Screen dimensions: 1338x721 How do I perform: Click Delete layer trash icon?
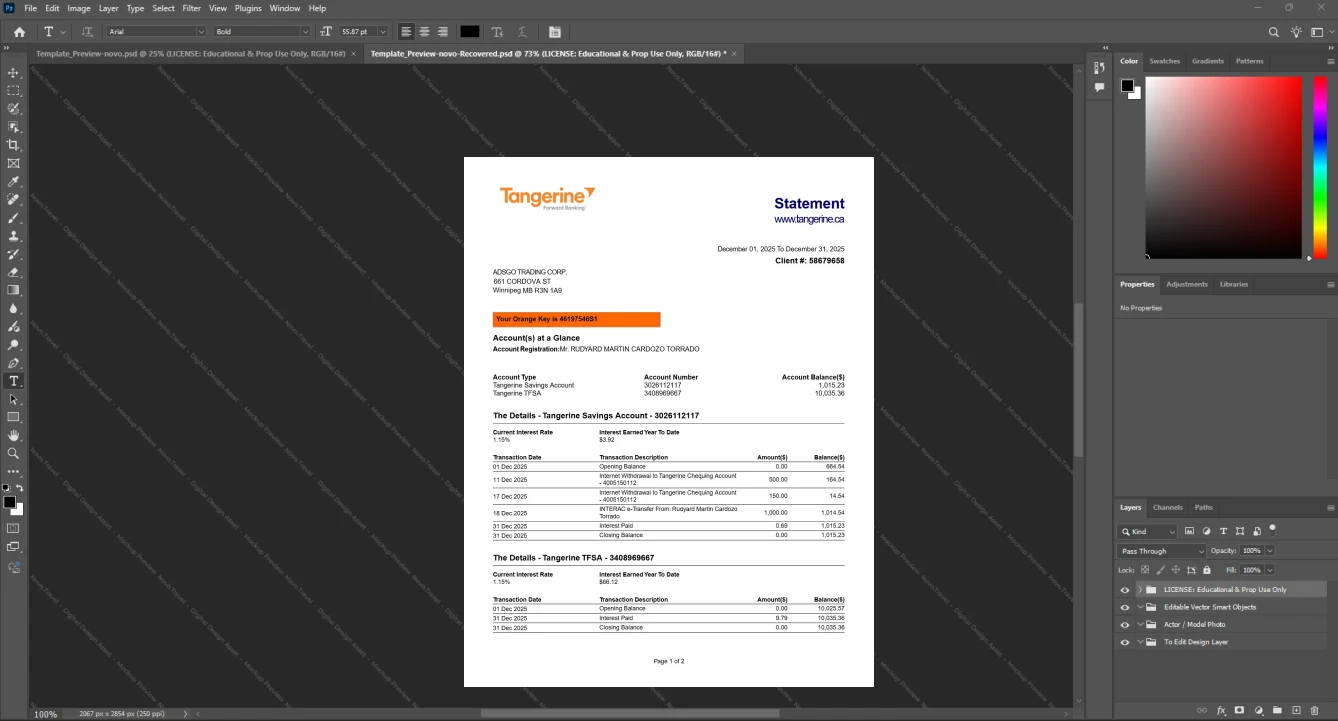coord(1314,710)
